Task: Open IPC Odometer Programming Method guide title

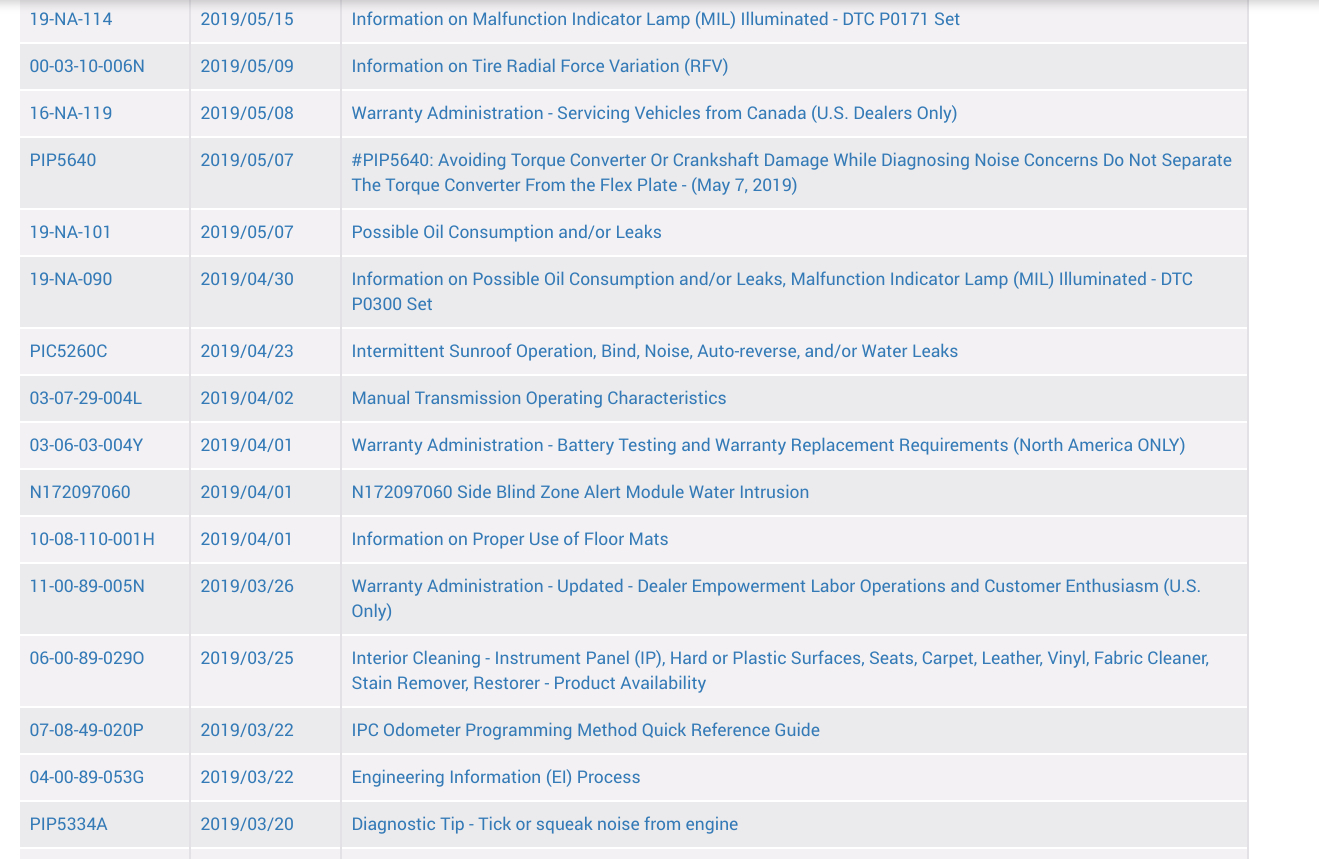Action: pyautogui.click(x=586, y=730)
